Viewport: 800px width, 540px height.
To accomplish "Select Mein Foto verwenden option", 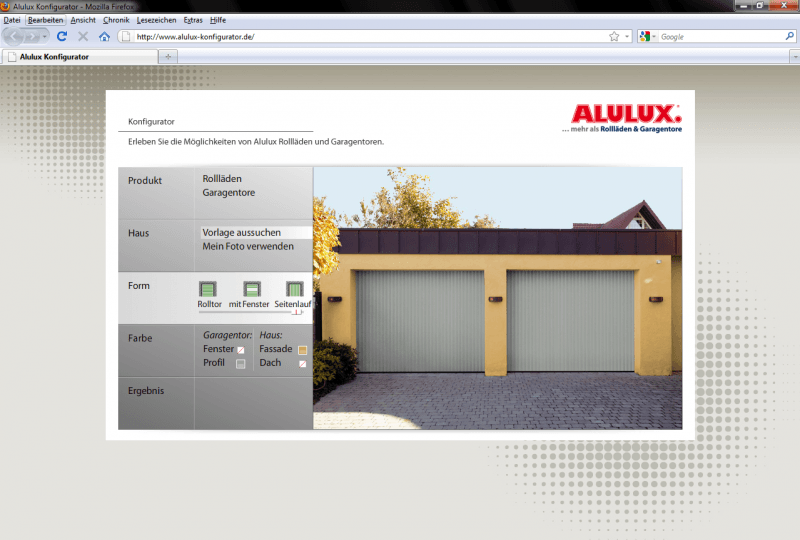I will pyautogui.click(x=248, y=246).
